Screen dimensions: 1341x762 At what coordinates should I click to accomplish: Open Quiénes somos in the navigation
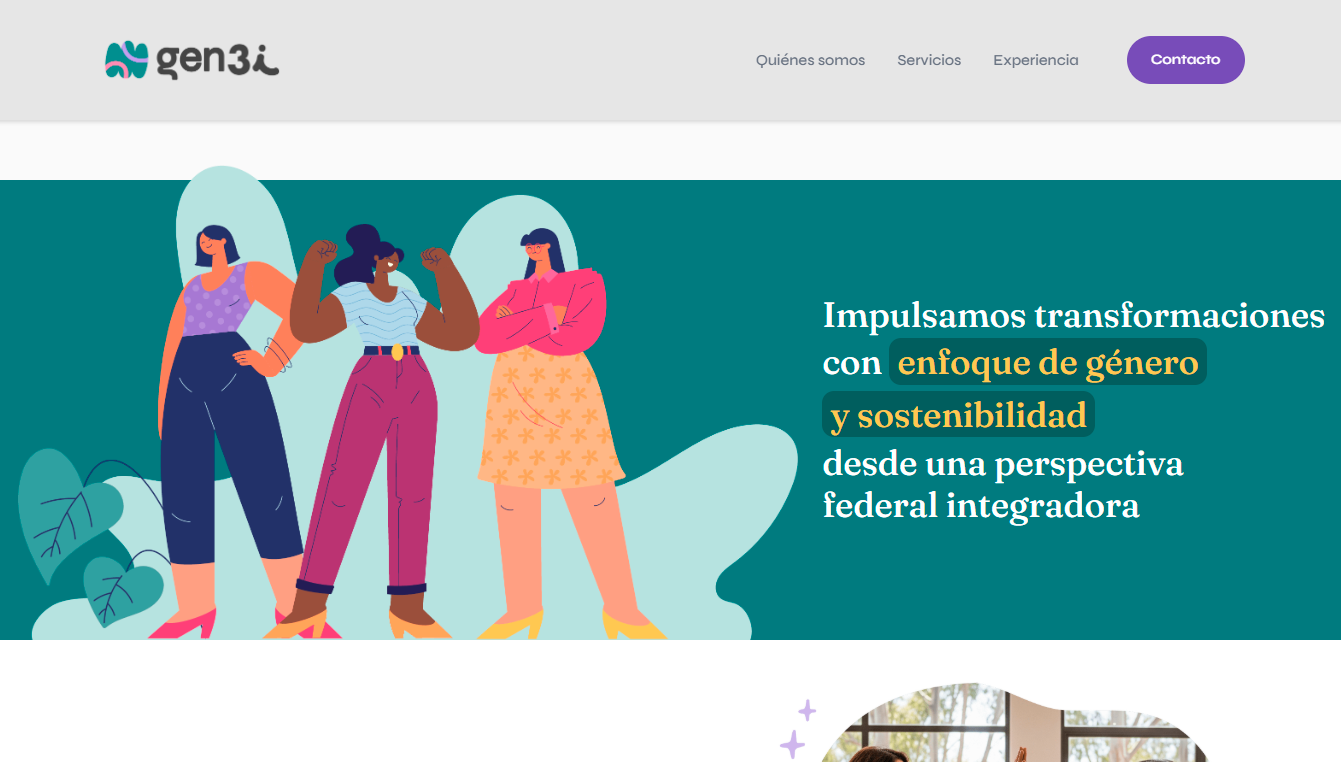(x=810, y=60)
